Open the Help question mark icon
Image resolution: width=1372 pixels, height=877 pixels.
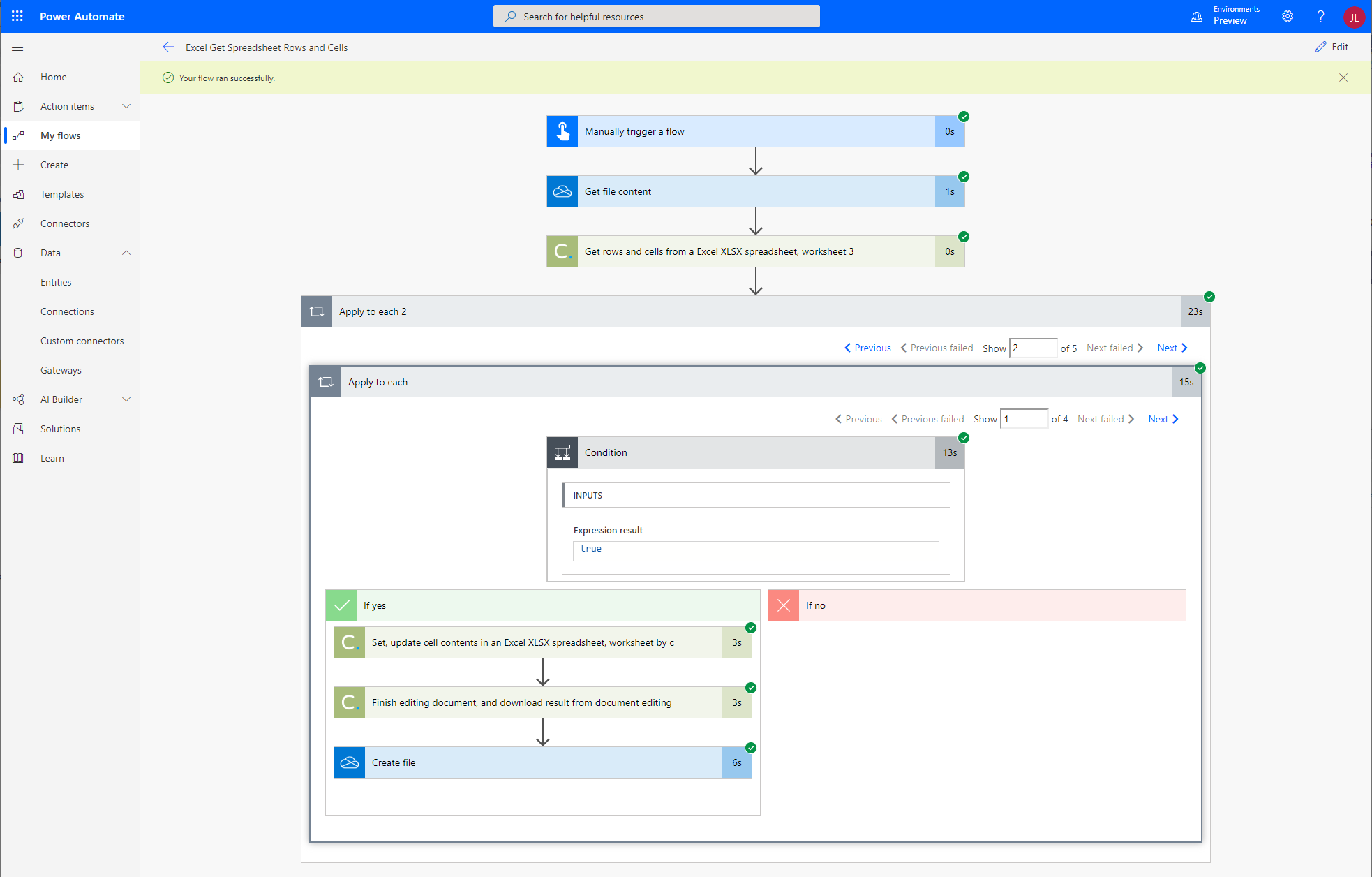point(1320,16)
